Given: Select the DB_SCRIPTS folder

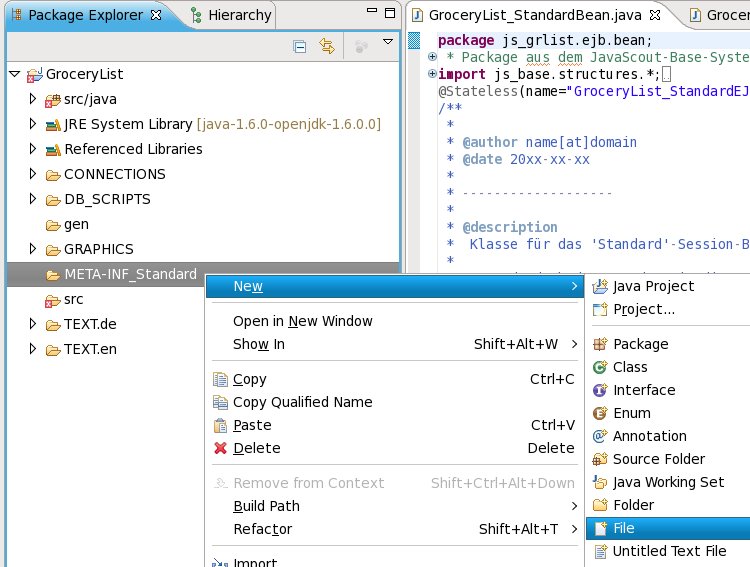Looking at the screenshot, I should pyautogui.click(x=107, y=199).
